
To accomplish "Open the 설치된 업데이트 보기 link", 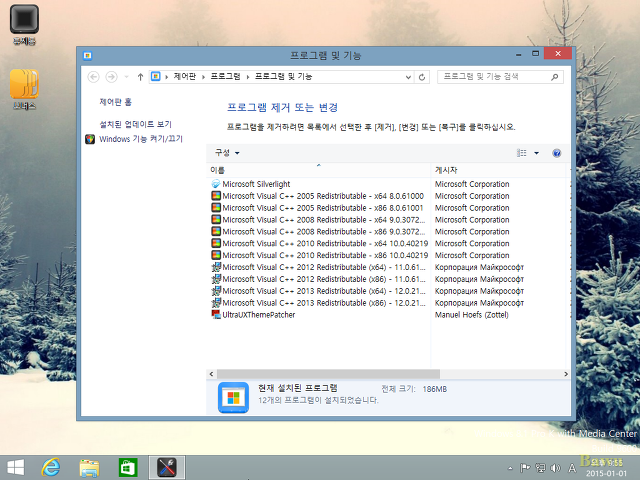I will pyautogui.click(x=136, y=124).
